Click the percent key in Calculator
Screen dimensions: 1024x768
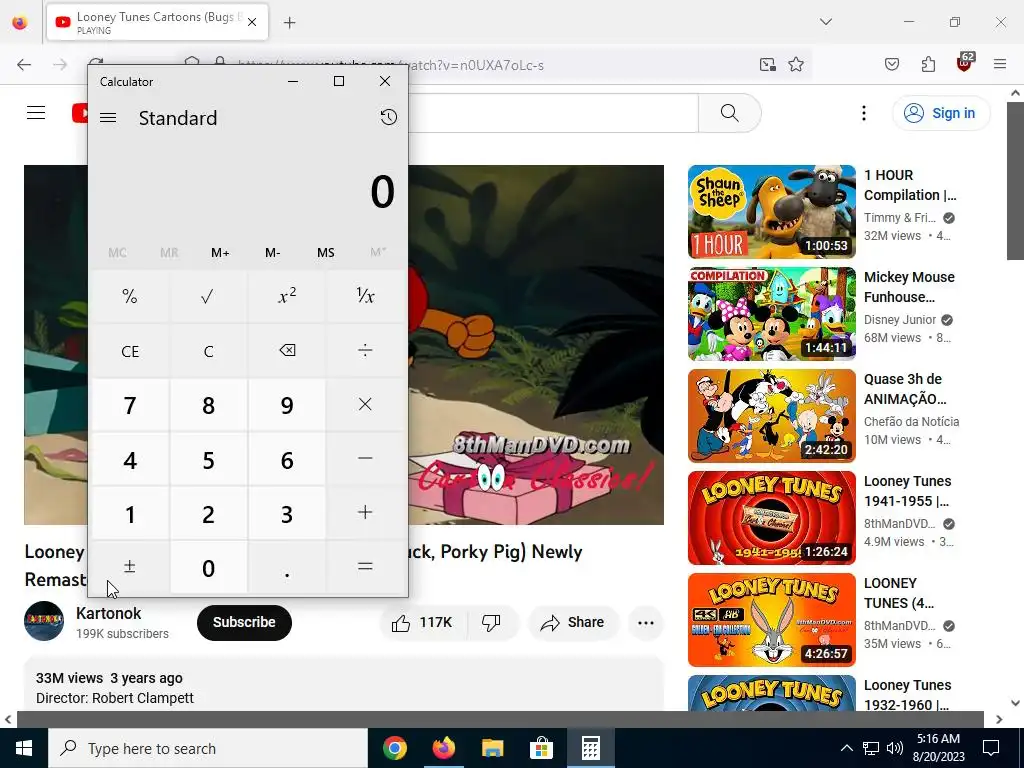tap(130, 296)
